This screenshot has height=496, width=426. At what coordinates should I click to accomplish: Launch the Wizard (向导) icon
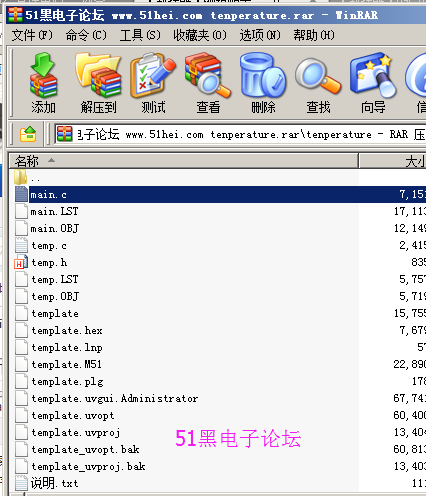[373, 83]
